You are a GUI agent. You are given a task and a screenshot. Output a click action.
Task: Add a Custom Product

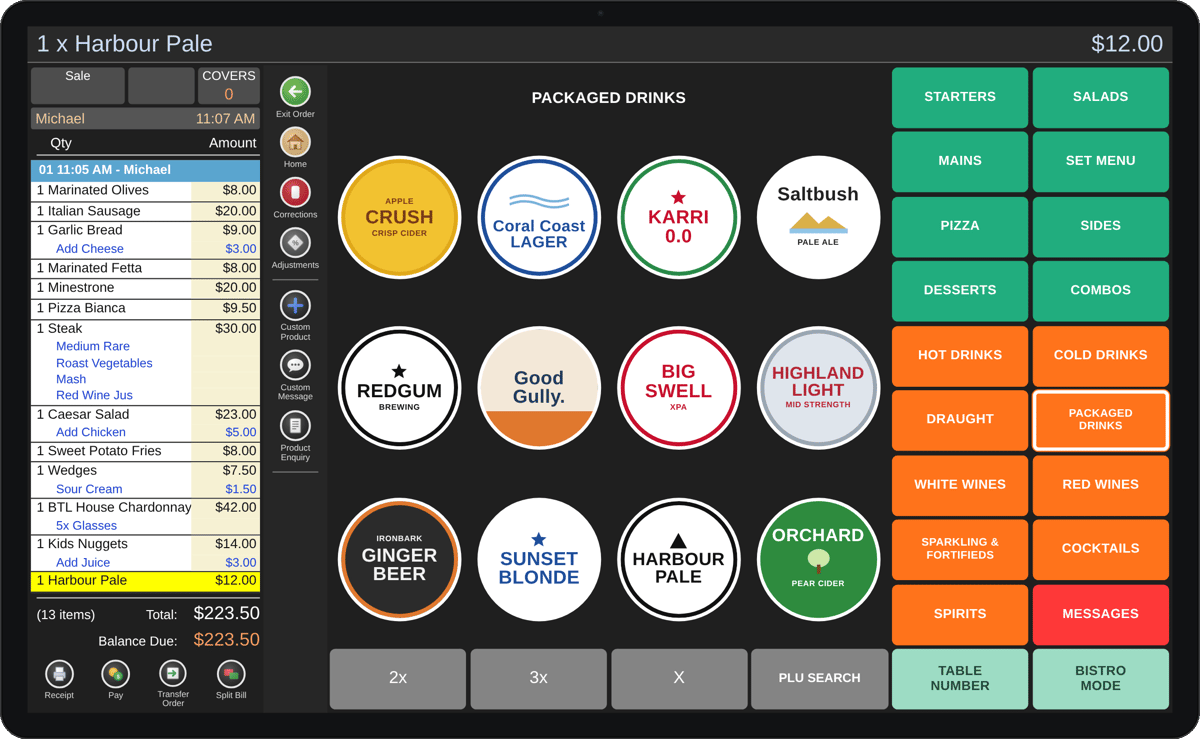point(295,305)
